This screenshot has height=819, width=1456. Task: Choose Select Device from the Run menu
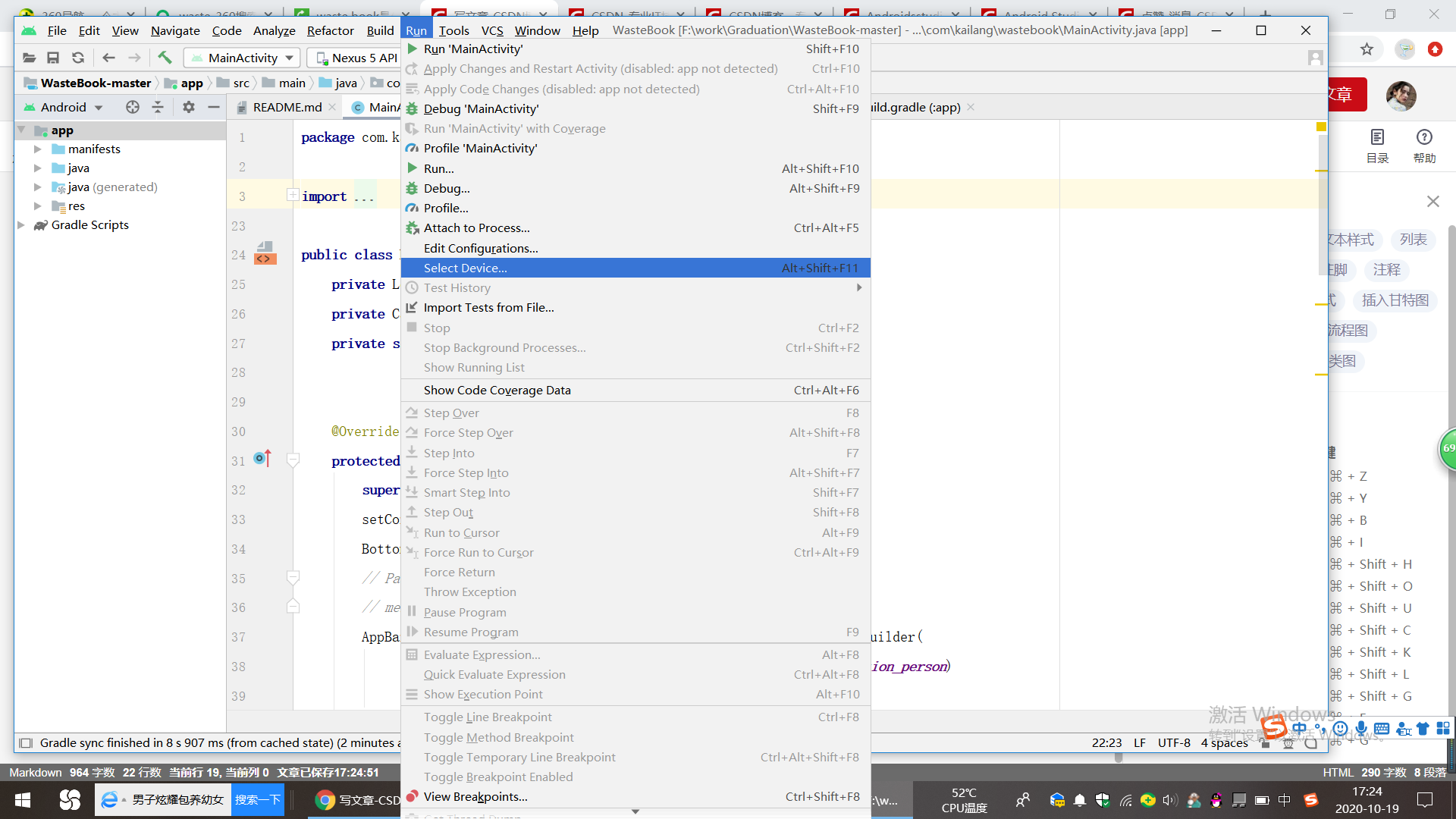[465, 268]
